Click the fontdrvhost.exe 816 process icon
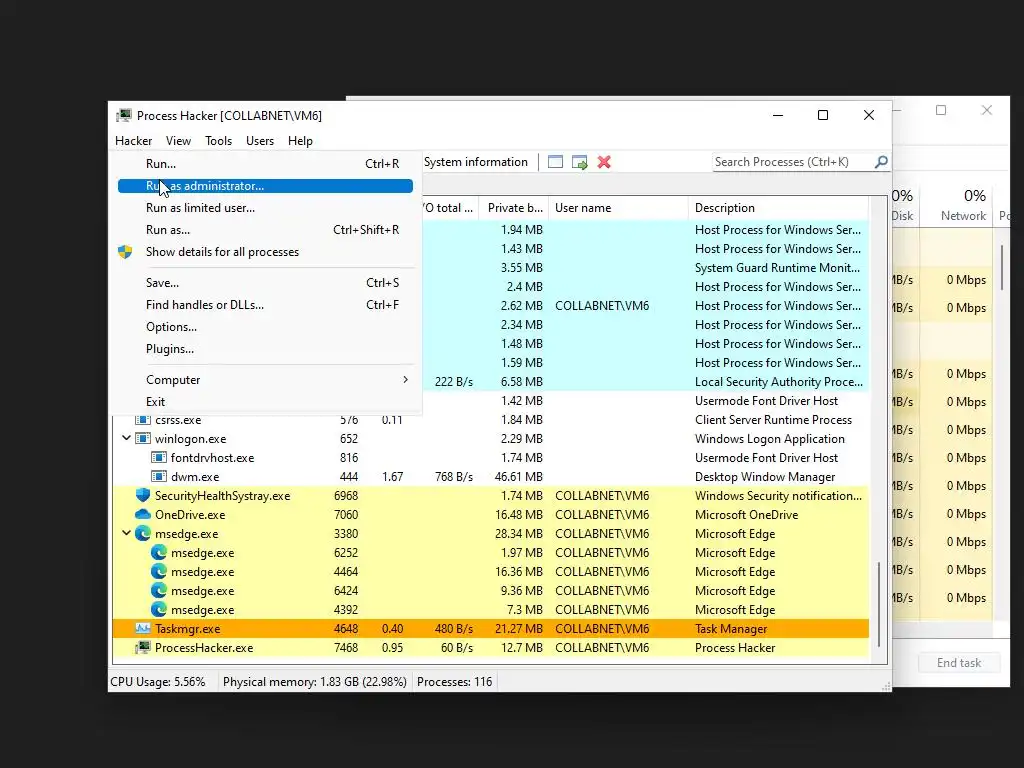 (159, 458)
